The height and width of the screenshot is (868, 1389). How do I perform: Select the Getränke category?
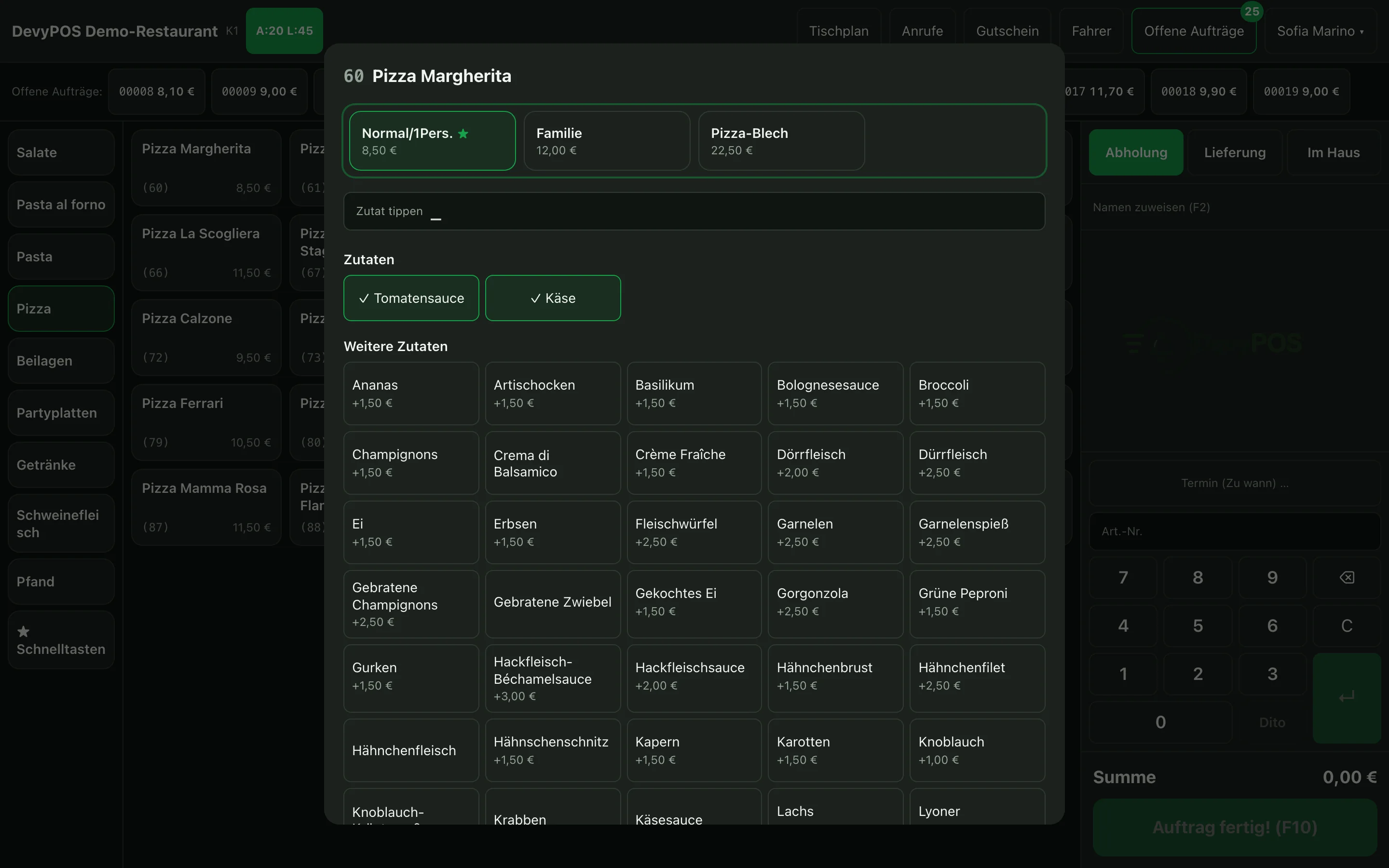(61, 465)
